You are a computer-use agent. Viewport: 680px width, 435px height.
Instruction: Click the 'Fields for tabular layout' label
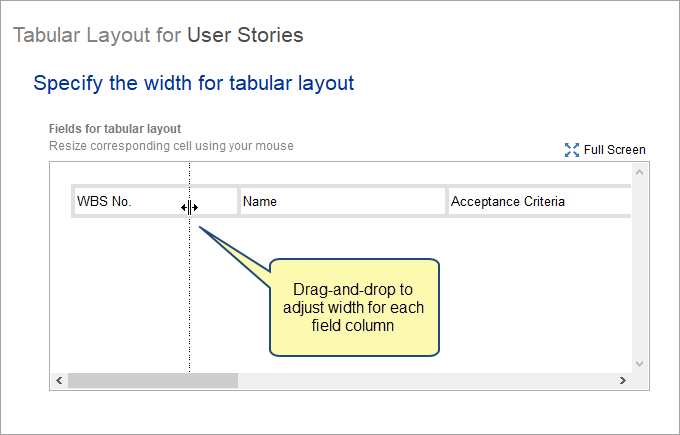coord(115,129)
